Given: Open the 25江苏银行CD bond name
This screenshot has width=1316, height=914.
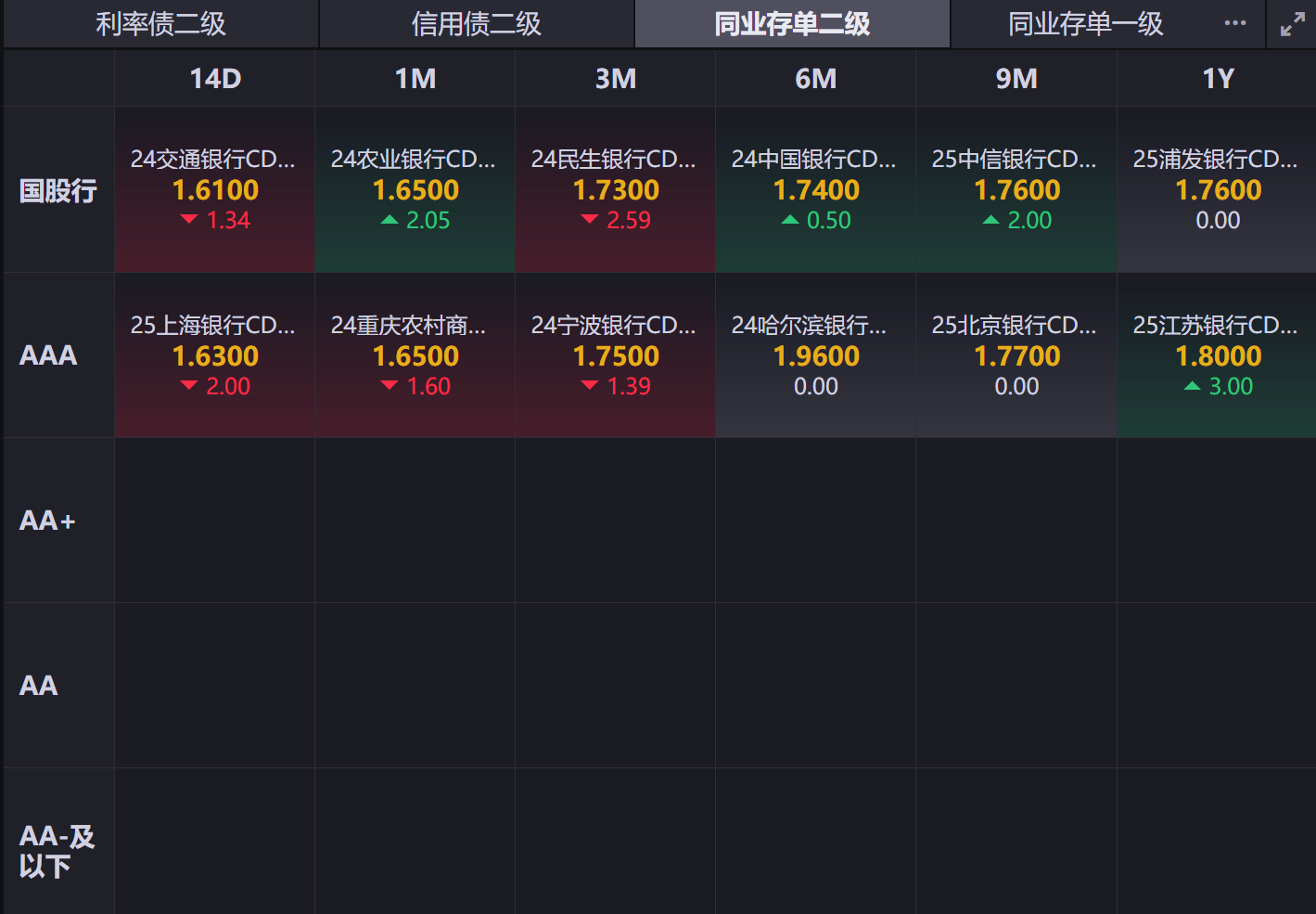Looking at the screenshot, I should [x=1216, y=326].
